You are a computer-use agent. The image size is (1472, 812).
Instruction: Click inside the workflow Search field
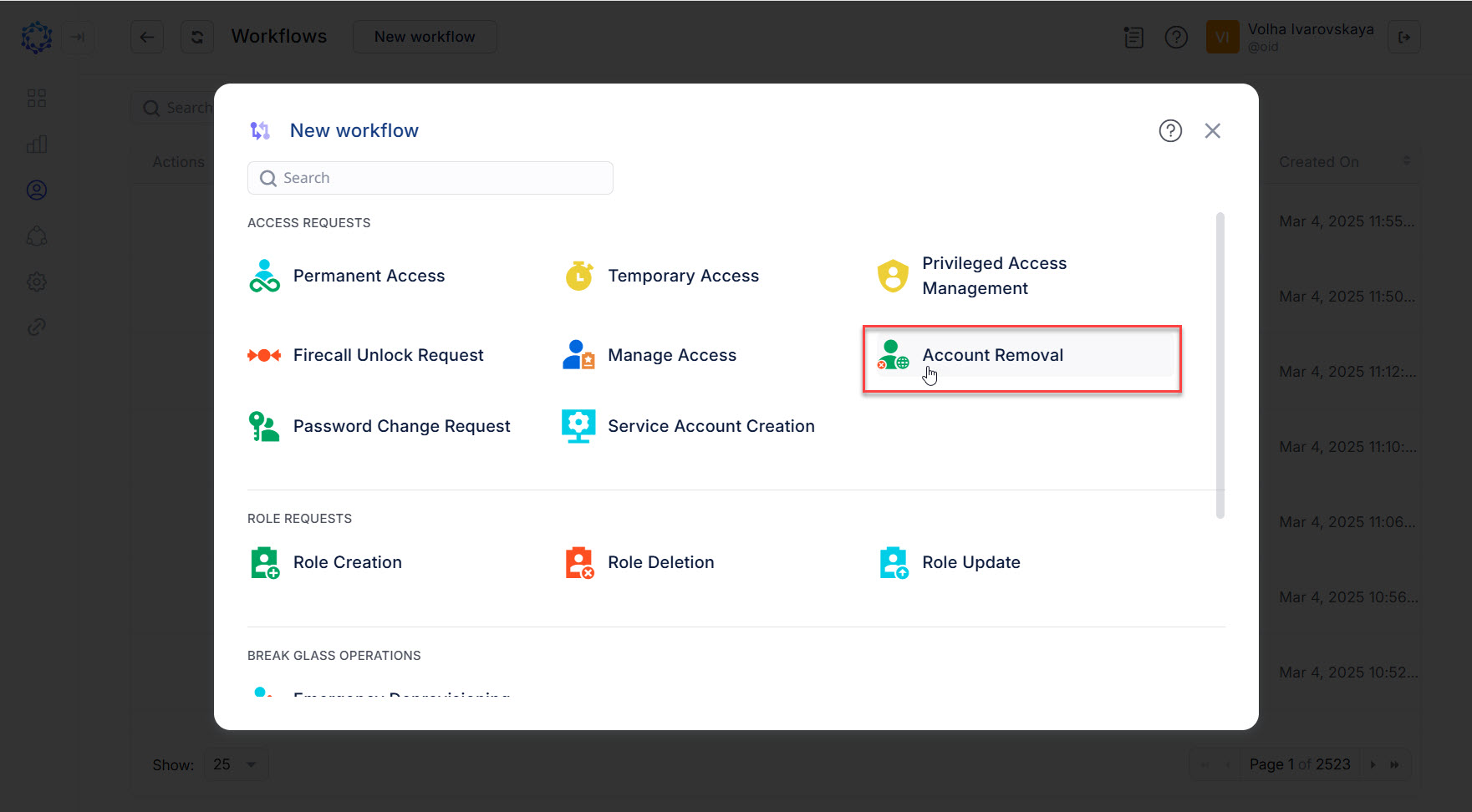[x=430, y=178]
